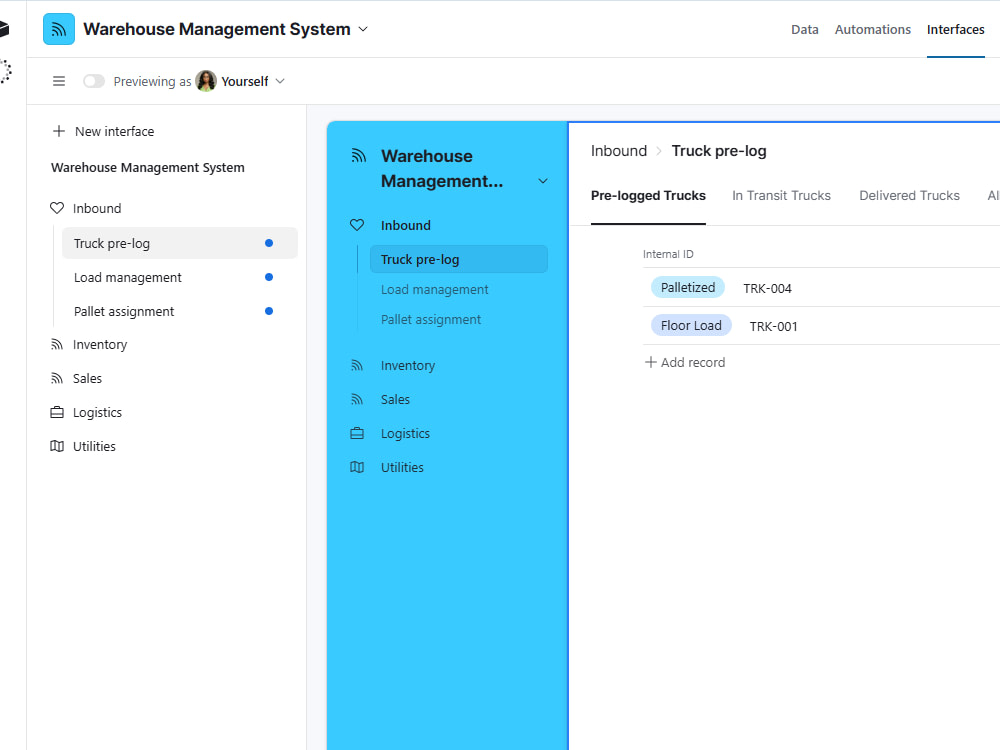
Task: Click heart icon beside Inbound in blue panel
Action: [x=357, y=225]
